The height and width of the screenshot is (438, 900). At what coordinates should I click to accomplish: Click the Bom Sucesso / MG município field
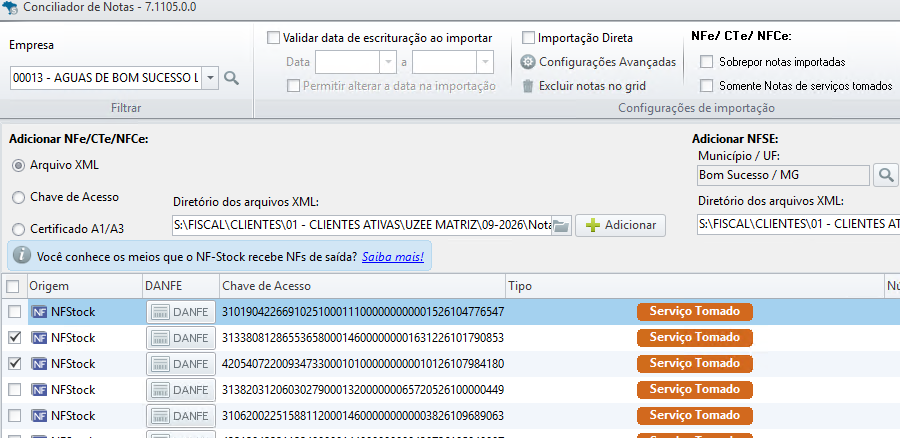tap(783, 176)
